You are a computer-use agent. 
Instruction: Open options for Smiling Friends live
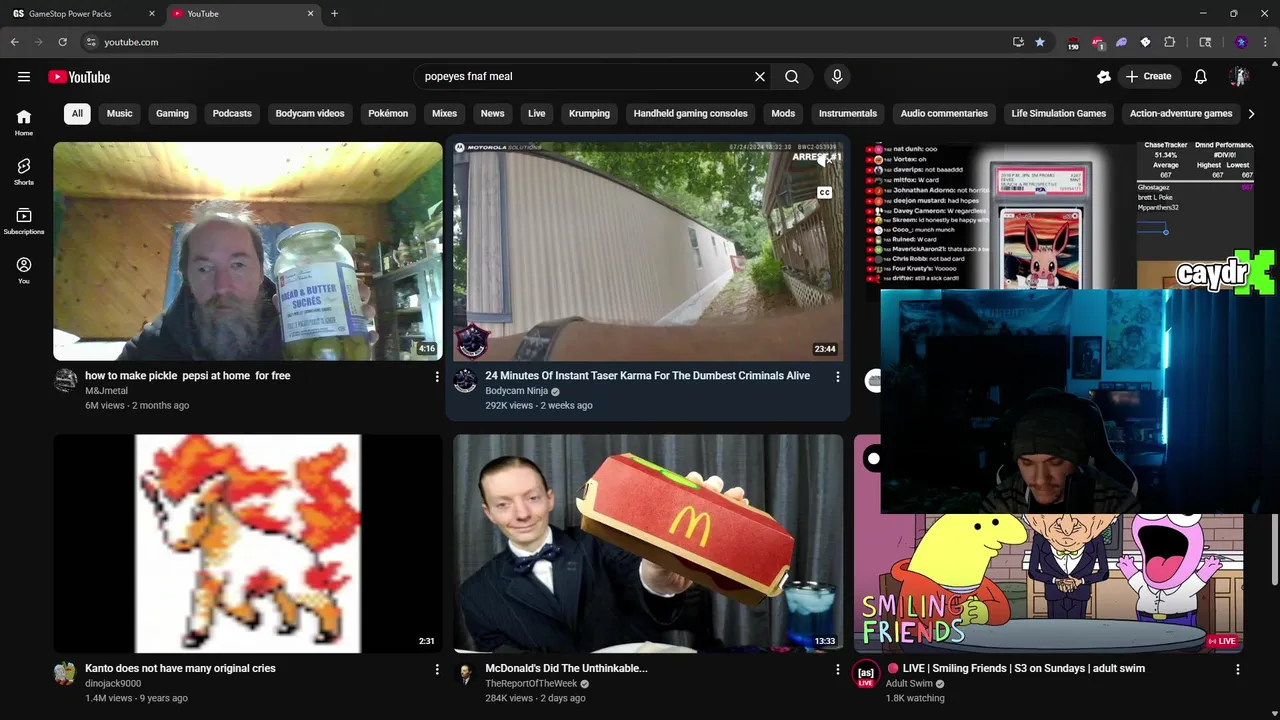coord(1238,669)
